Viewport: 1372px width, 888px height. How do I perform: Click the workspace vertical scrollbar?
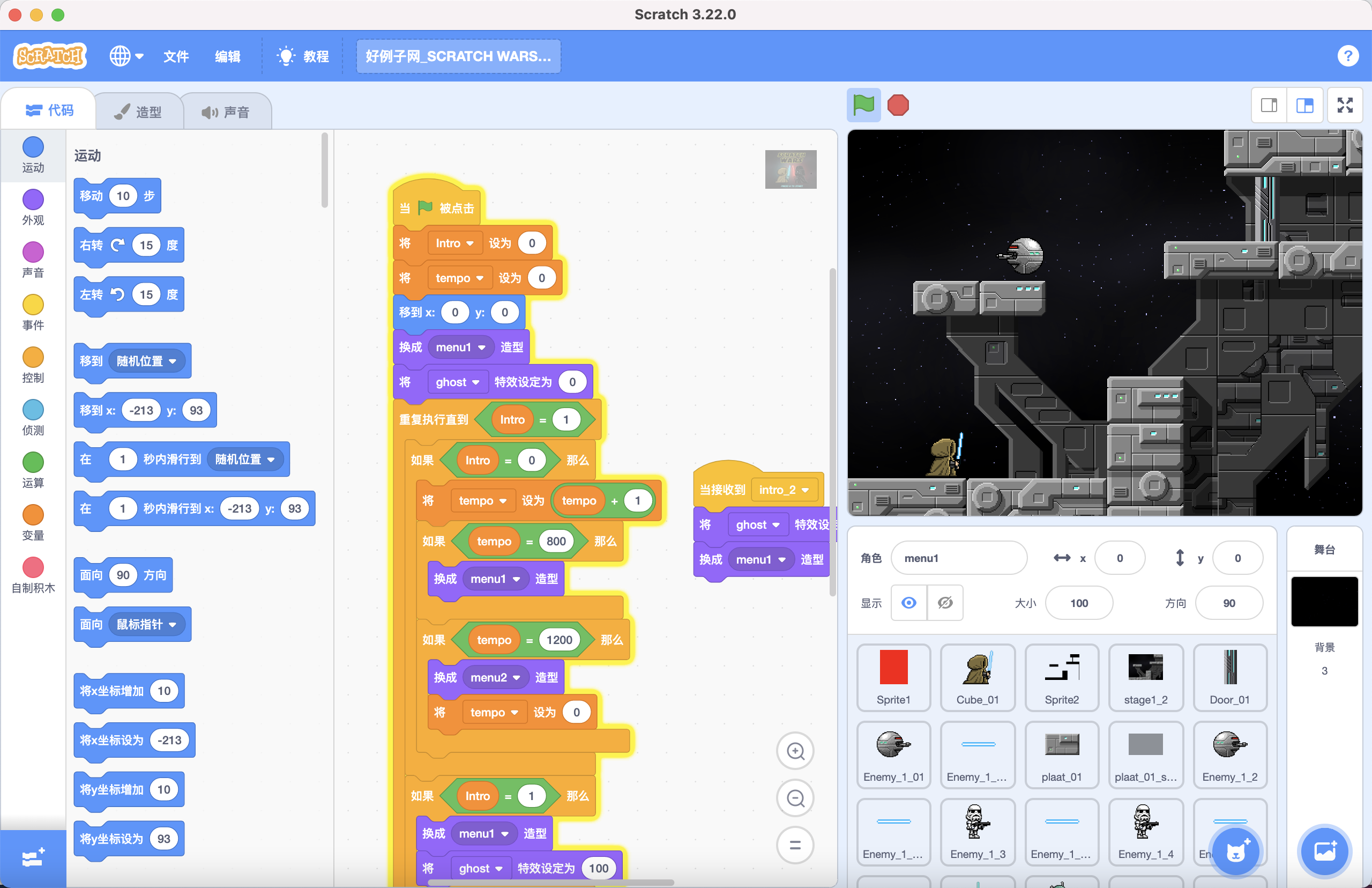point(832,432)
